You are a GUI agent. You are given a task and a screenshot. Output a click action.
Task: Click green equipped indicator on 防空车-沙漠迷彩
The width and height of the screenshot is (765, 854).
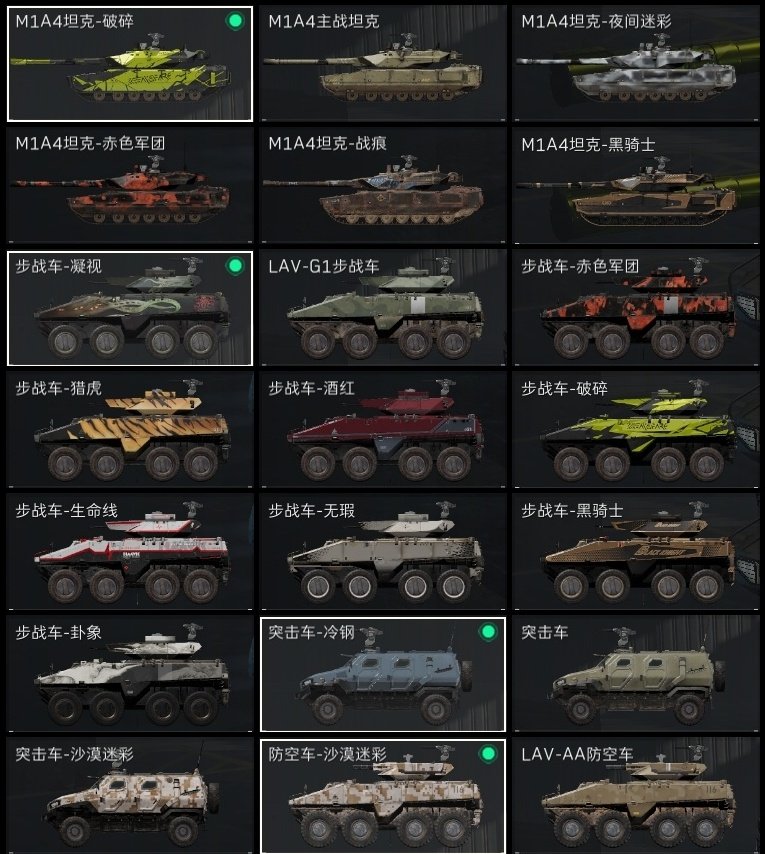point(488,754)
